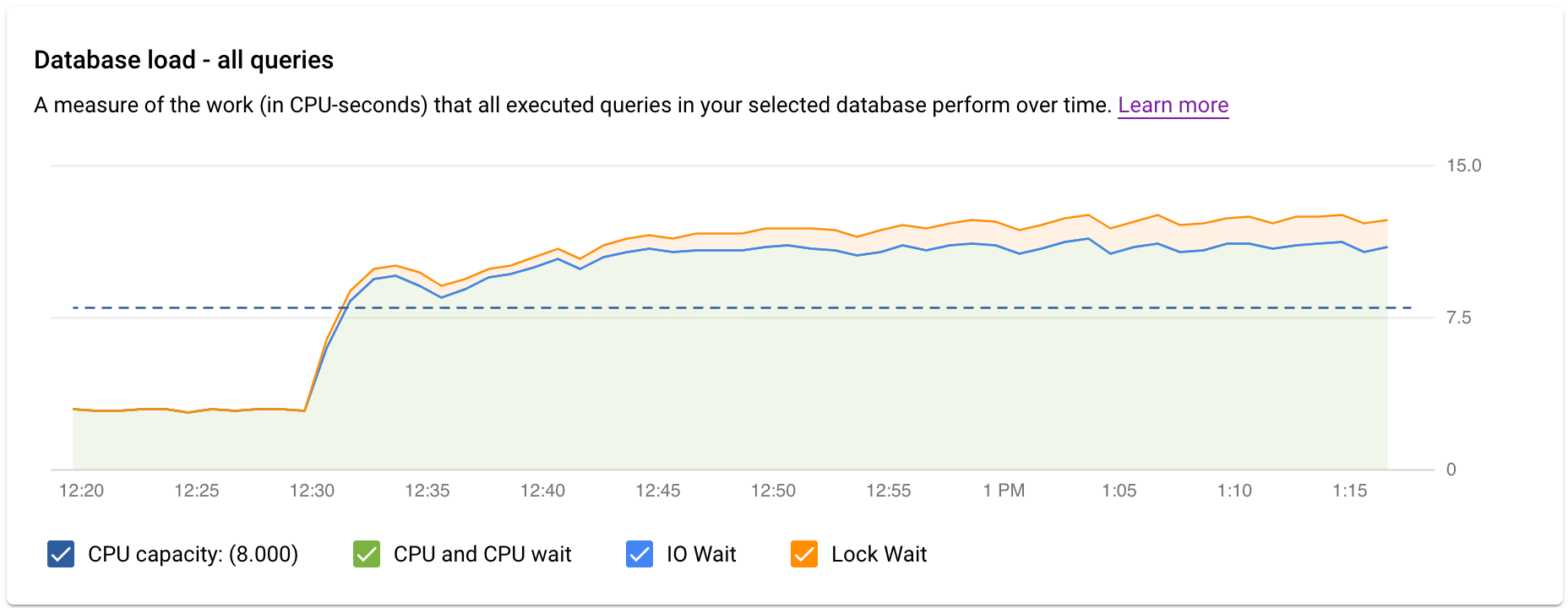
Task: Click the 12:20 time marker
Action: (81, 490)
